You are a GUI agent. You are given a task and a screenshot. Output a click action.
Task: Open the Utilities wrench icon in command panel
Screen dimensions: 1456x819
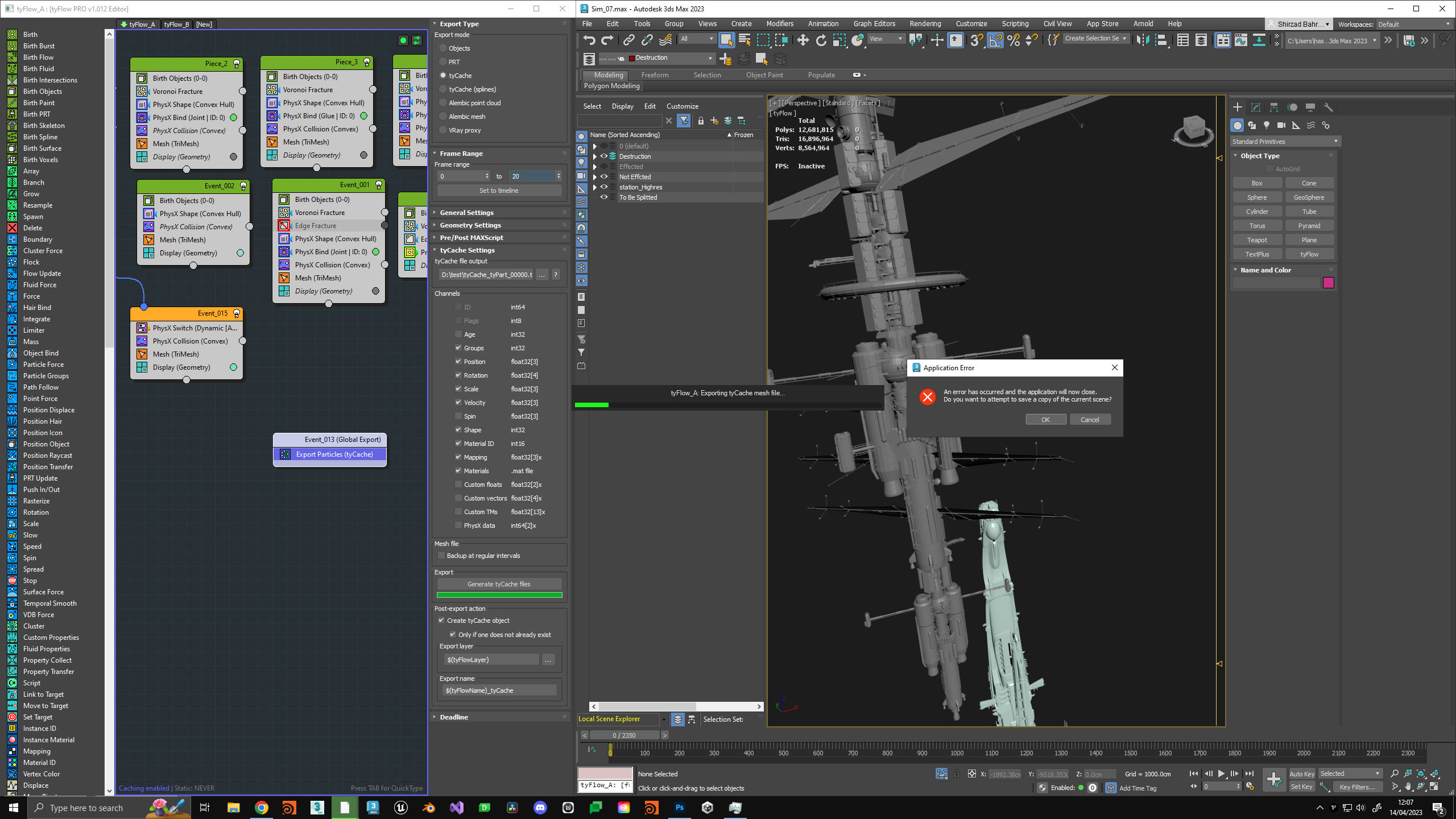coord(1329,107)
